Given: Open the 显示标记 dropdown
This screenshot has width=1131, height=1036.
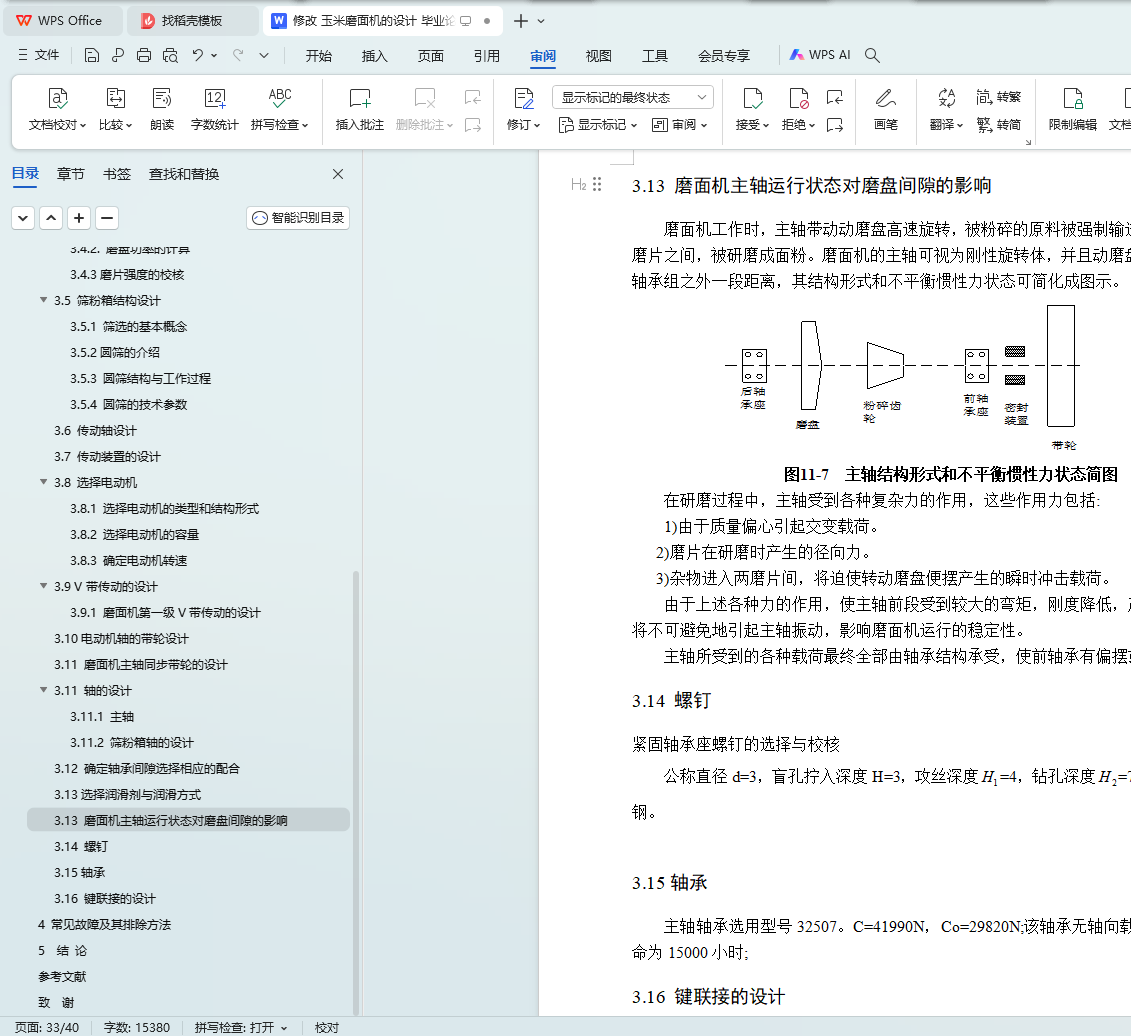Looking at the screenshot, I should click(x=598, y=125).
